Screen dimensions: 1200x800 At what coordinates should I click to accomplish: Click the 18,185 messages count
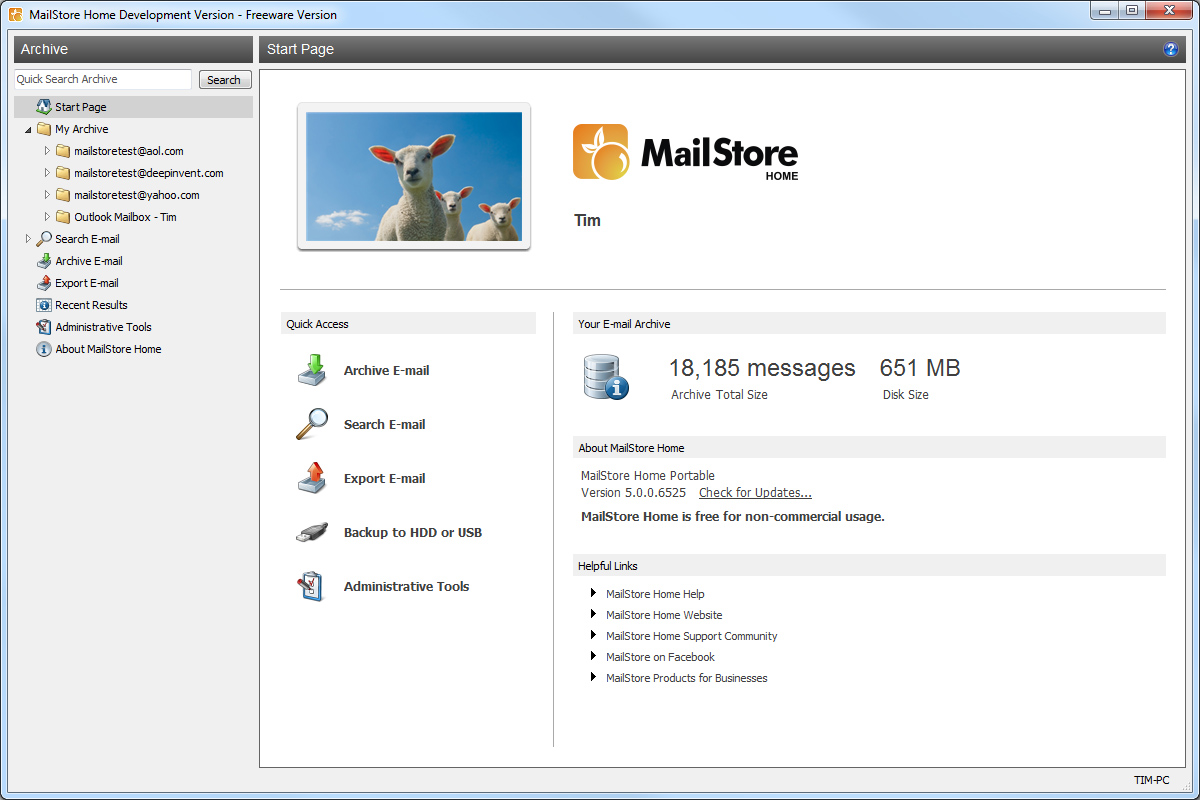point(762,368)
